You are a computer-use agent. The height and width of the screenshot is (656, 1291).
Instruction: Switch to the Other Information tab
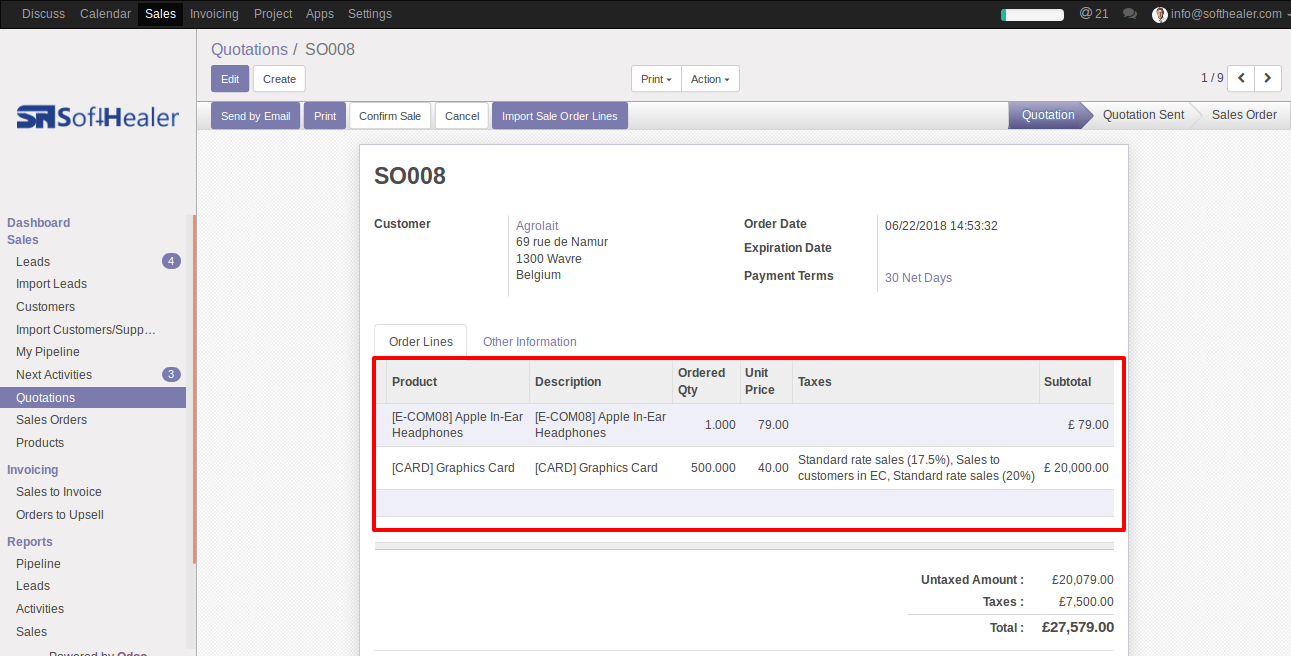click(529, 341)
